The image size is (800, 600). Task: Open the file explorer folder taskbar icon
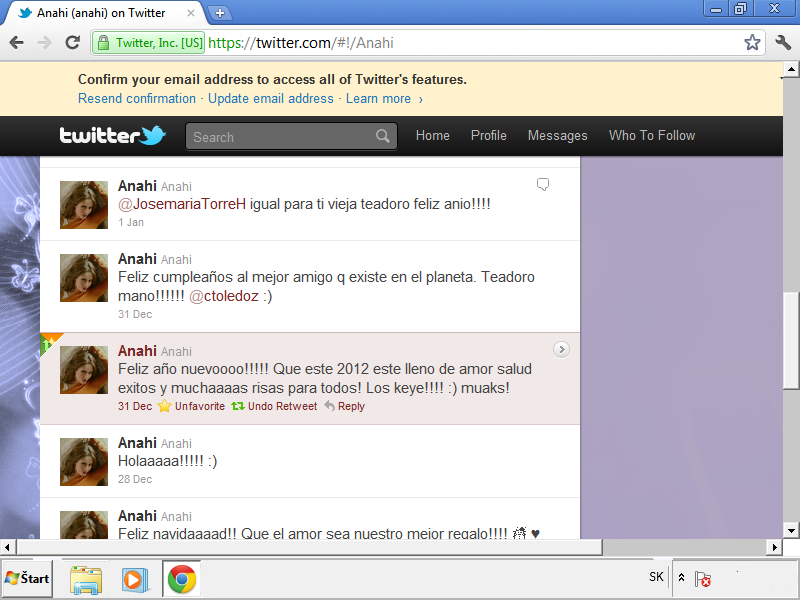[86, 580]
